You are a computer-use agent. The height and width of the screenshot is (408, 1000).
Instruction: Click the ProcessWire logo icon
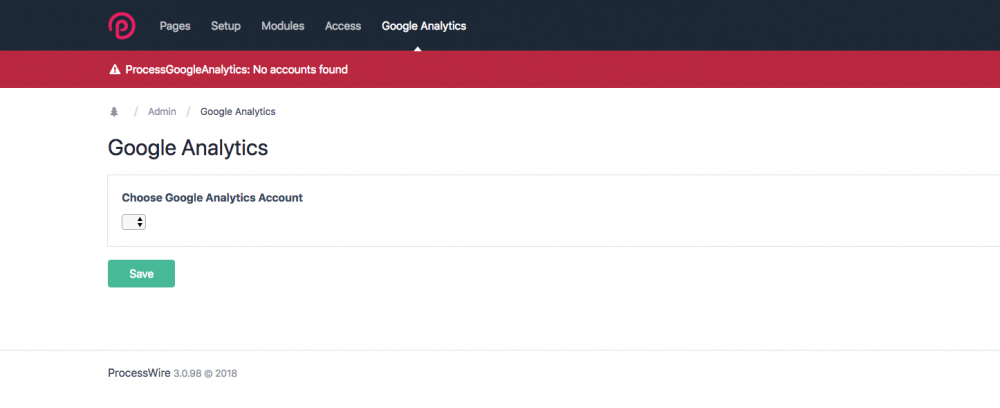click(x=122, y=25)
